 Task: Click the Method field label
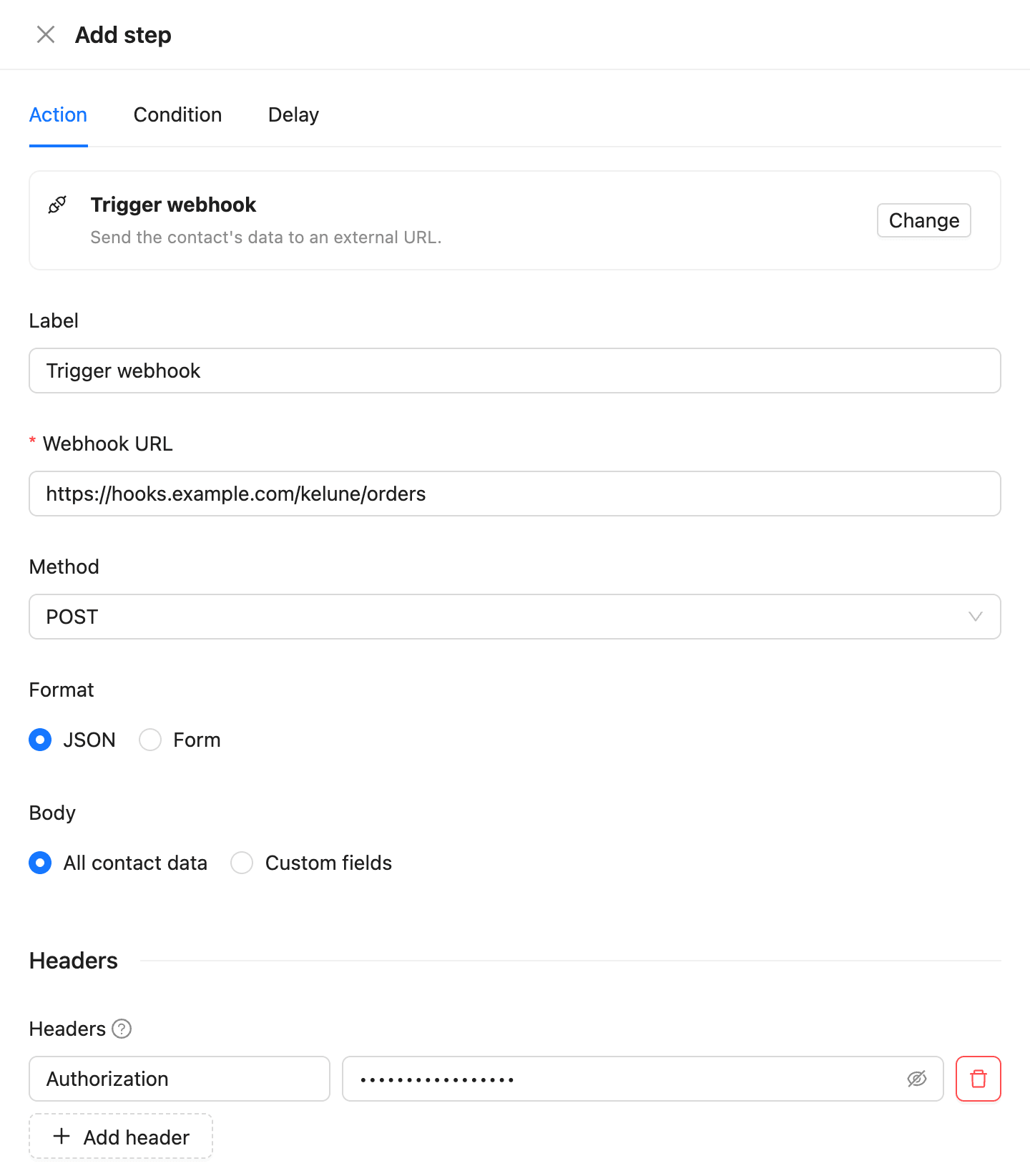[64, 567]
